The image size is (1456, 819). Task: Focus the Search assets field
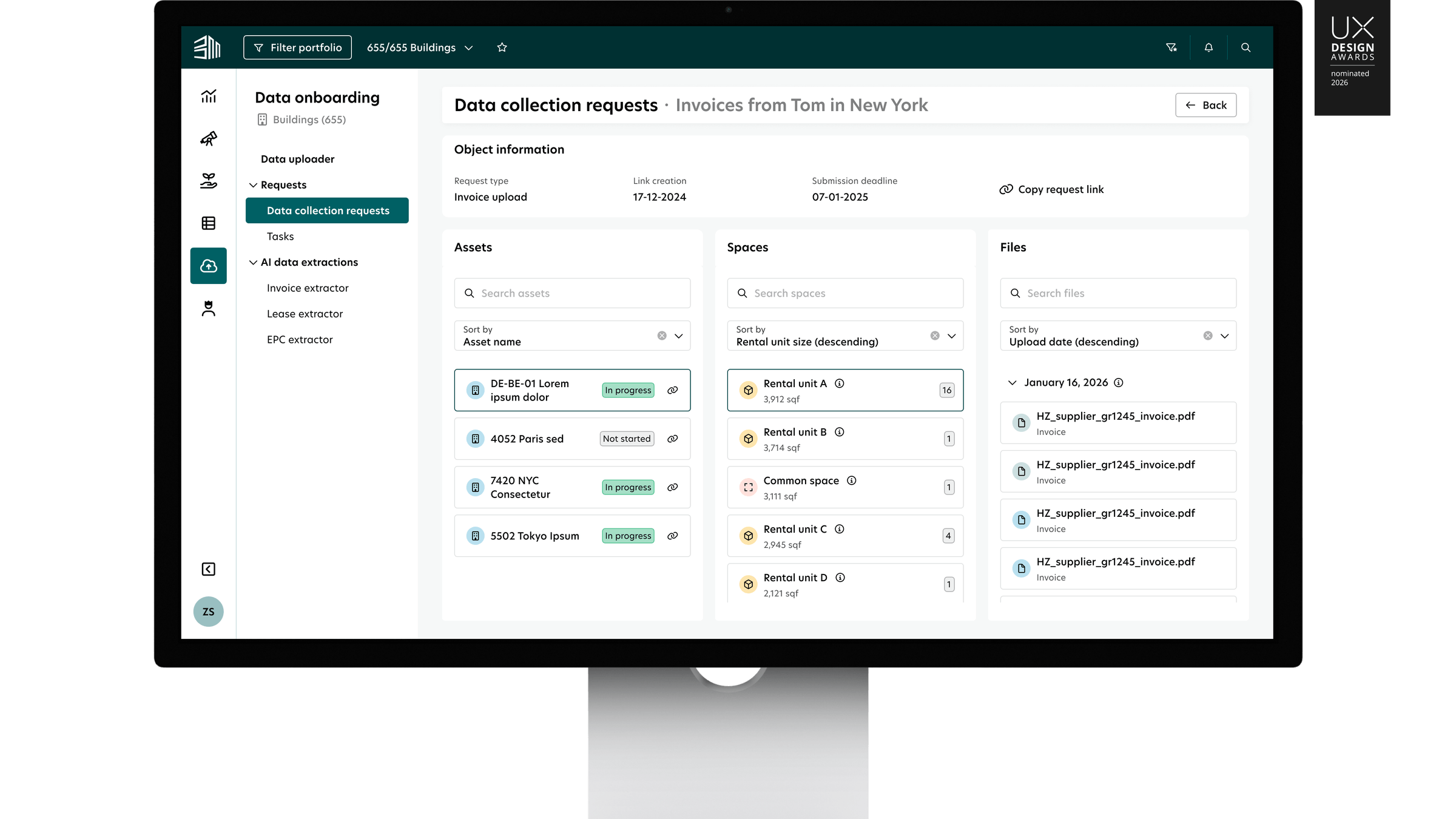click(572, 293)
